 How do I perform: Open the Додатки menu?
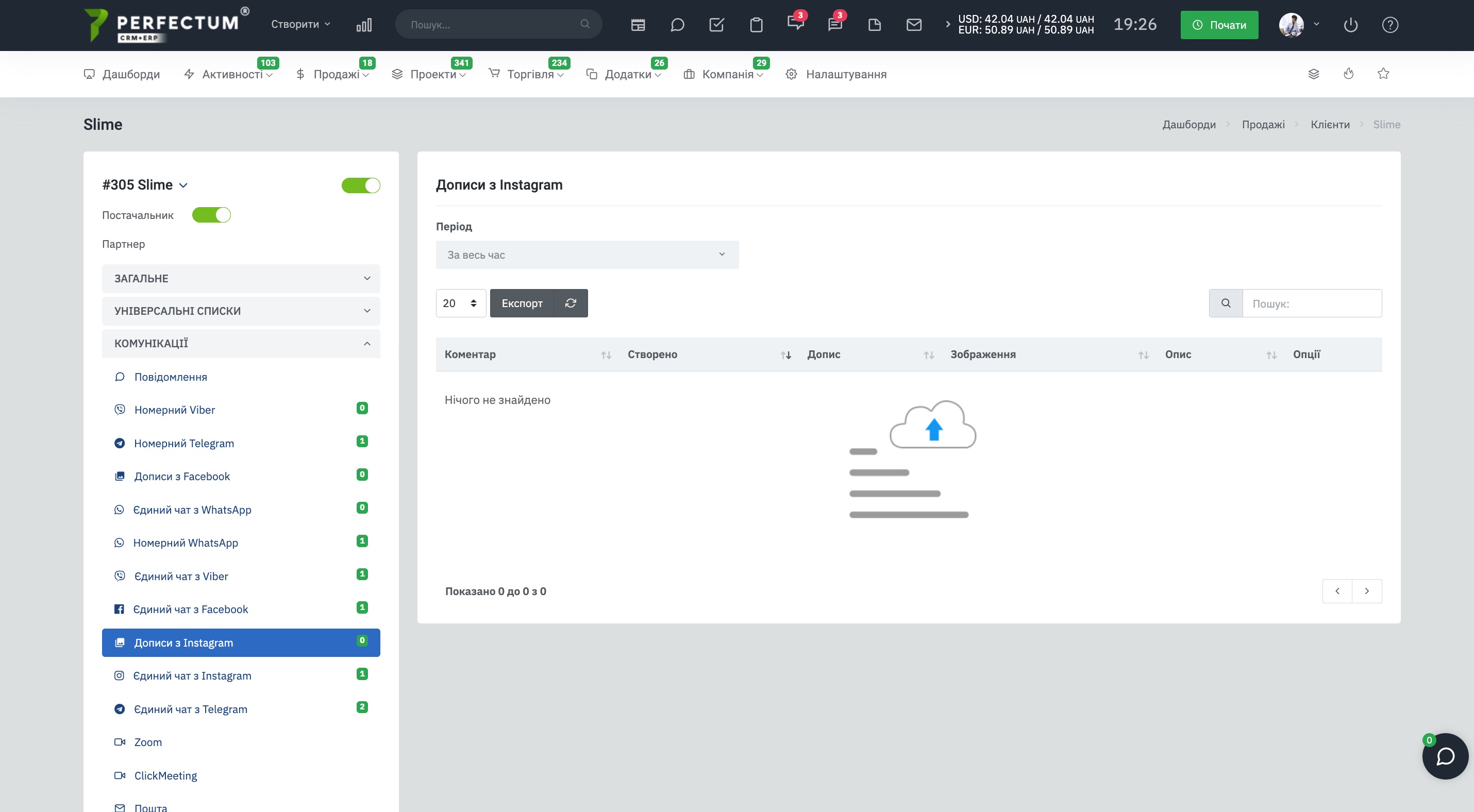click(x=624, y=74)
